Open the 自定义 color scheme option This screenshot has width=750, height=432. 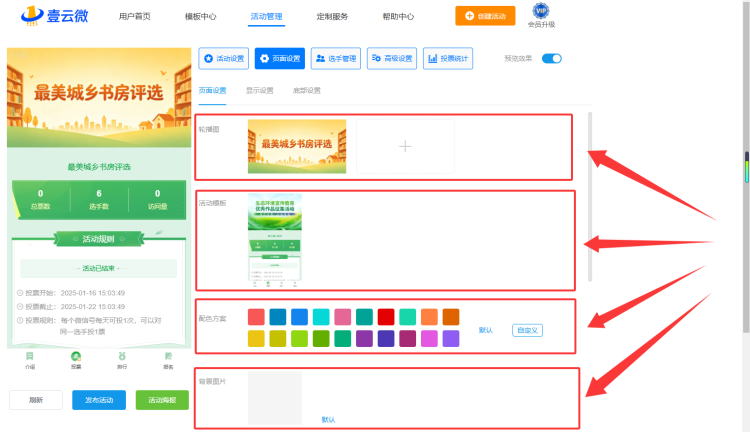[527, 330]
